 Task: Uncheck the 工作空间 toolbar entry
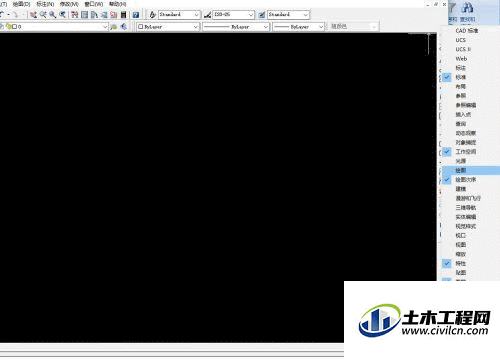click(471, 152)
